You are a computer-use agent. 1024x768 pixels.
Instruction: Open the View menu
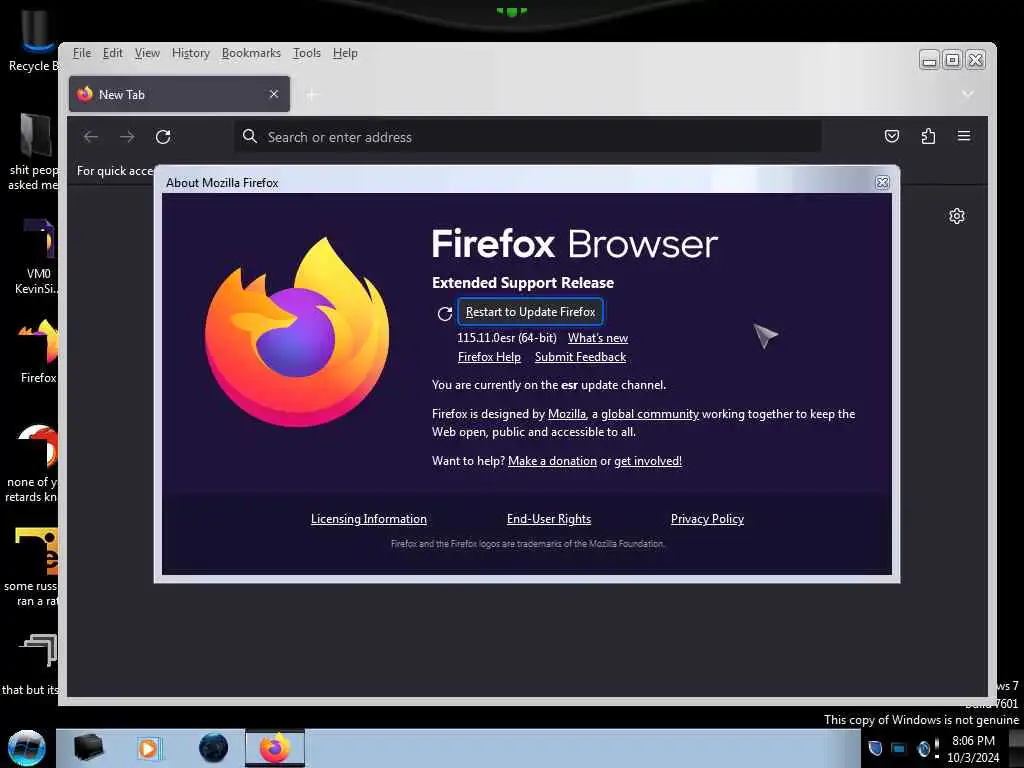point(147,53)
